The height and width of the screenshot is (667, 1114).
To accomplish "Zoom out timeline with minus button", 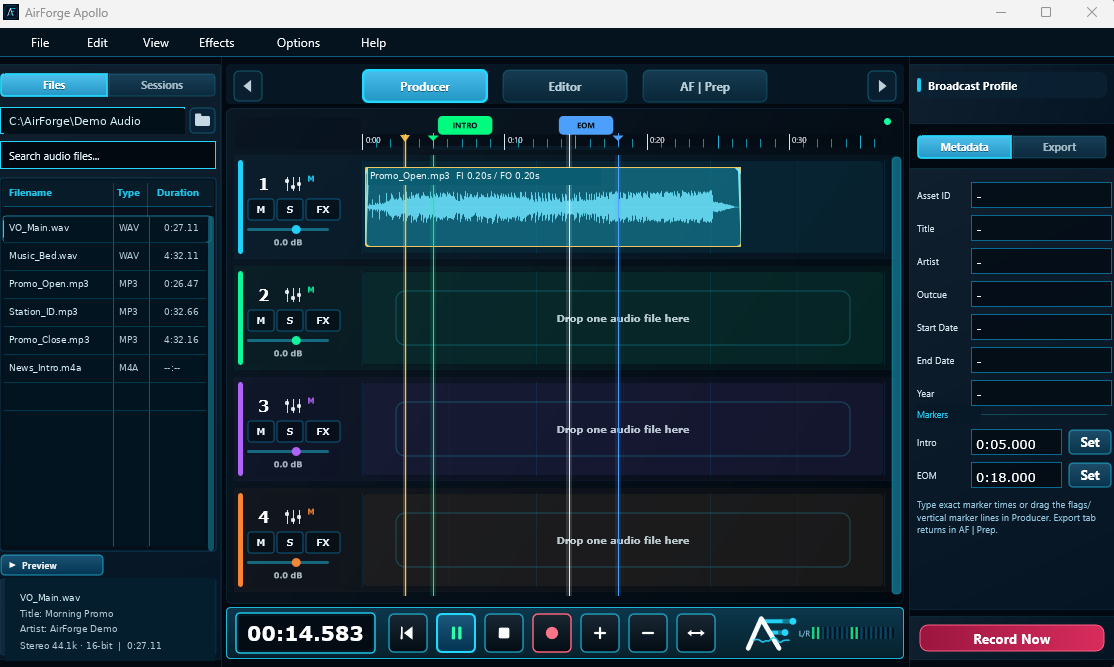I will (648, 633).
